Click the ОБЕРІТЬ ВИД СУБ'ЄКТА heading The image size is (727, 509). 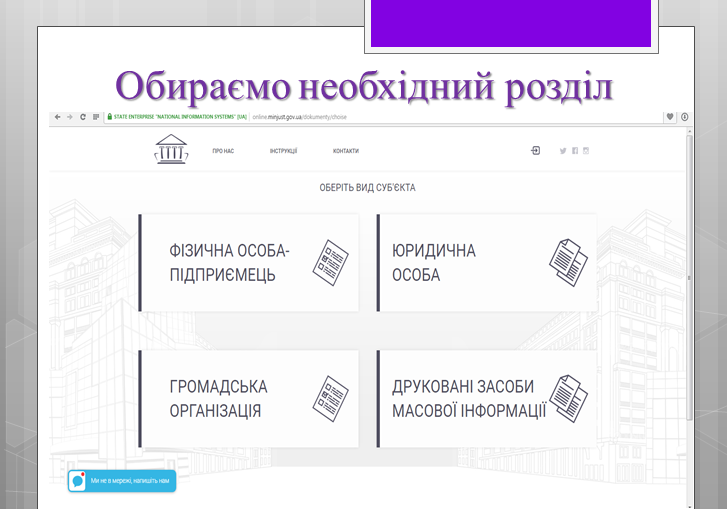[x=367, y=188]
